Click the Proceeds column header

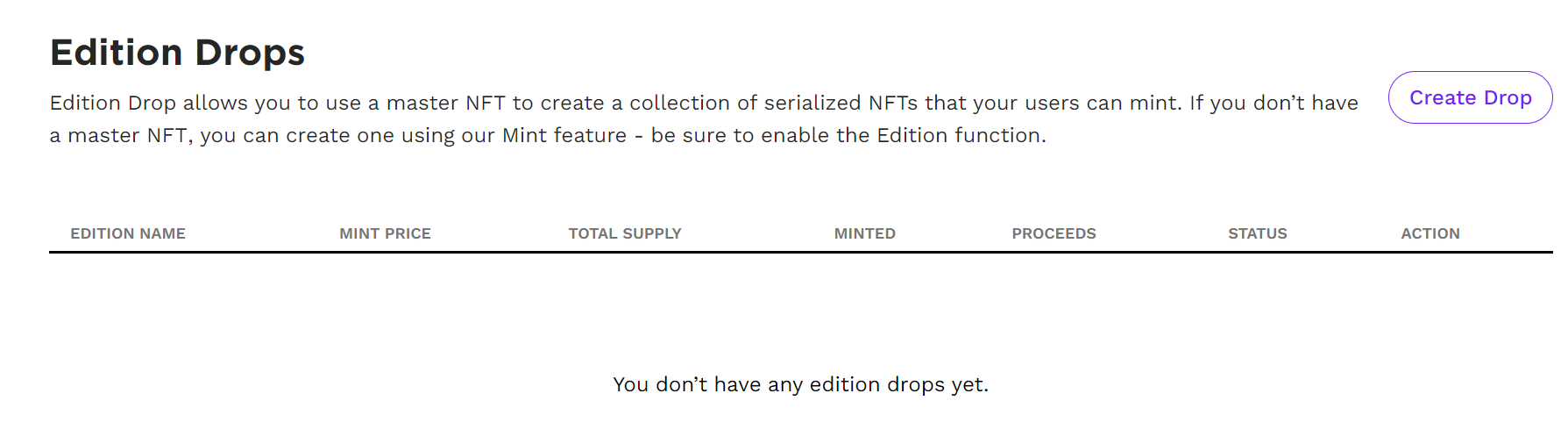click(x=1054, y=233)
